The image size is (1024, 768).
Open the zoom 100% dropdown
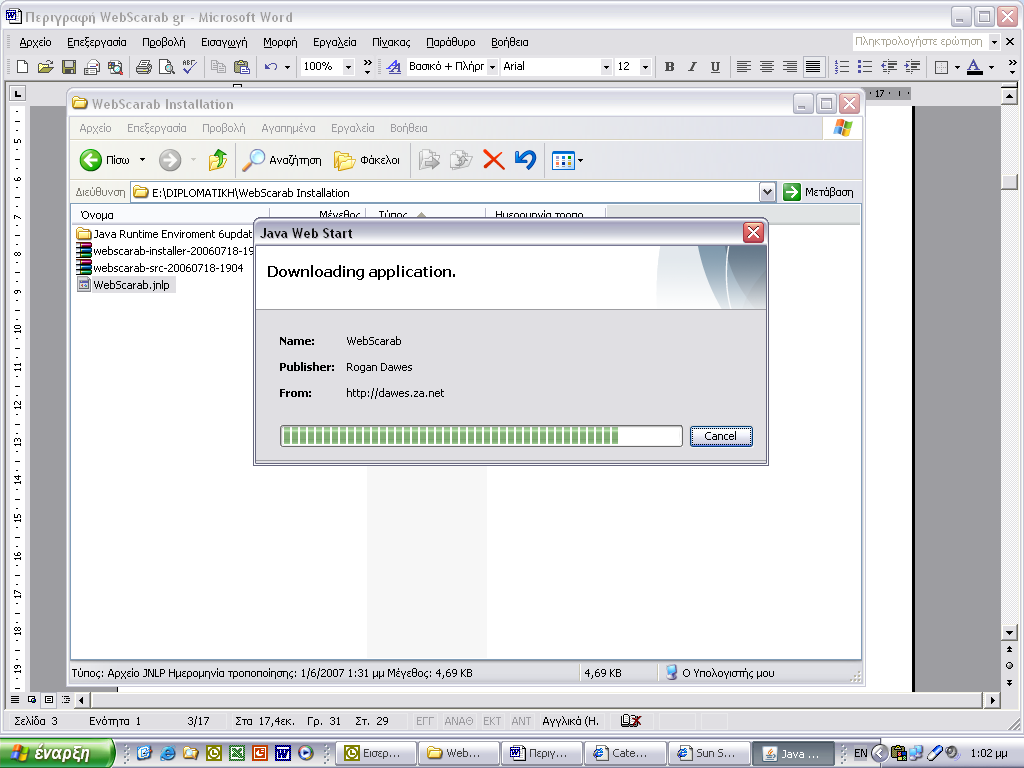(348, 67)
